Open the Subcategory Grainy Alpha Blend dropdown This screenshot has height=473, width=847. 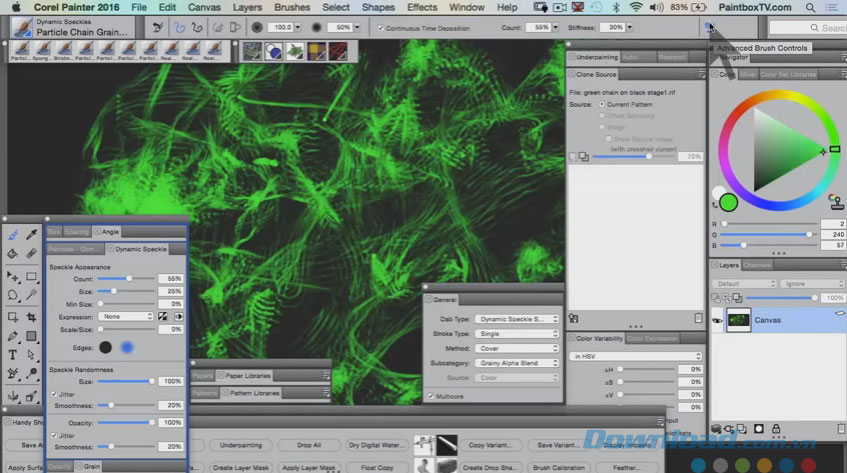pos(517,363)
